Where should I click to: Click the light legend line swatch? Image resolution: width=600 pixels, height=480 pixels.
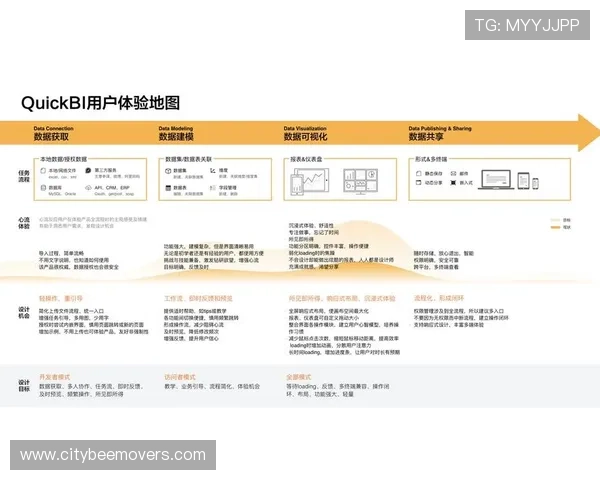(x=555, y=220)
